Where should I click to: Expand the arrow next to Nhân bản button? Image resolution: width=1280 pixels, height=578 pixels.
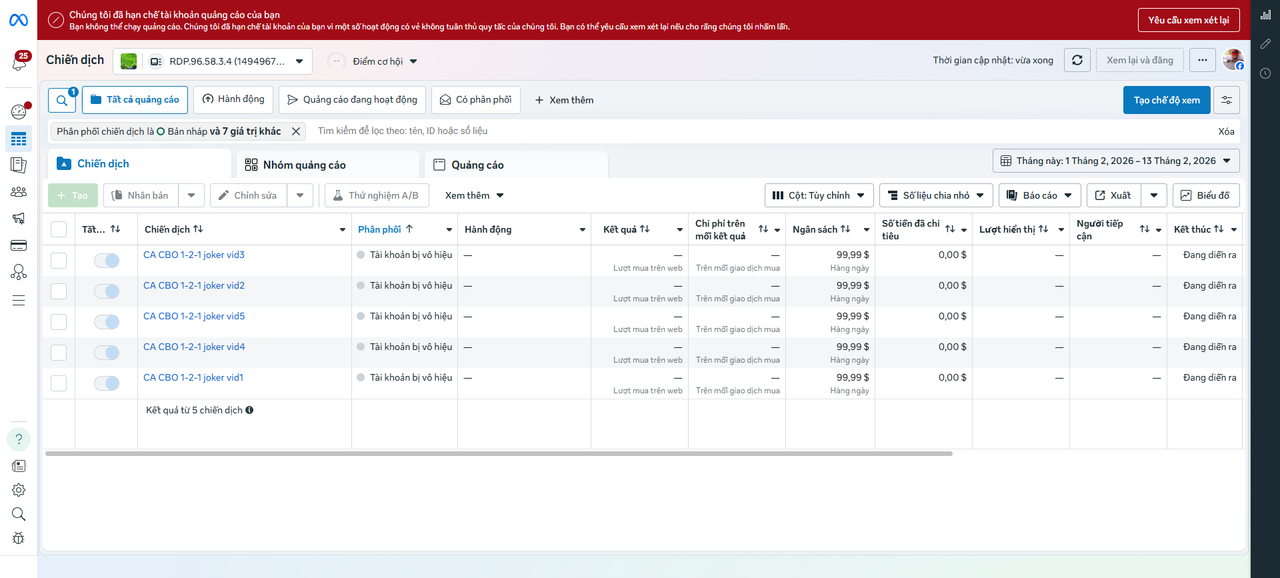click(x=192, y=195)
